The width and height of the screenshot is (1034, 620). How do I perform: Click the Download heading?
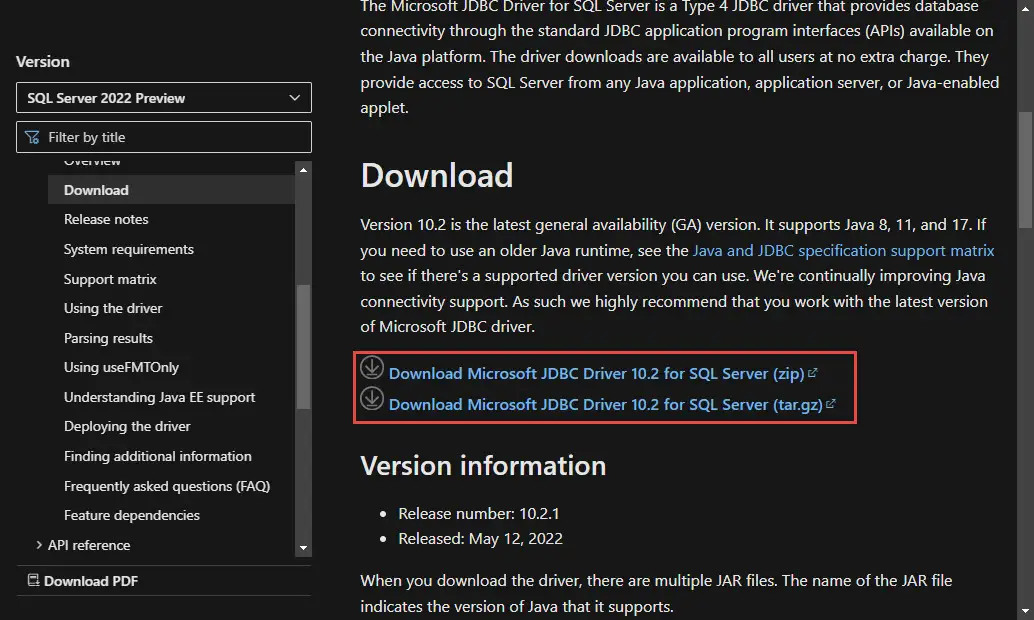437,175
